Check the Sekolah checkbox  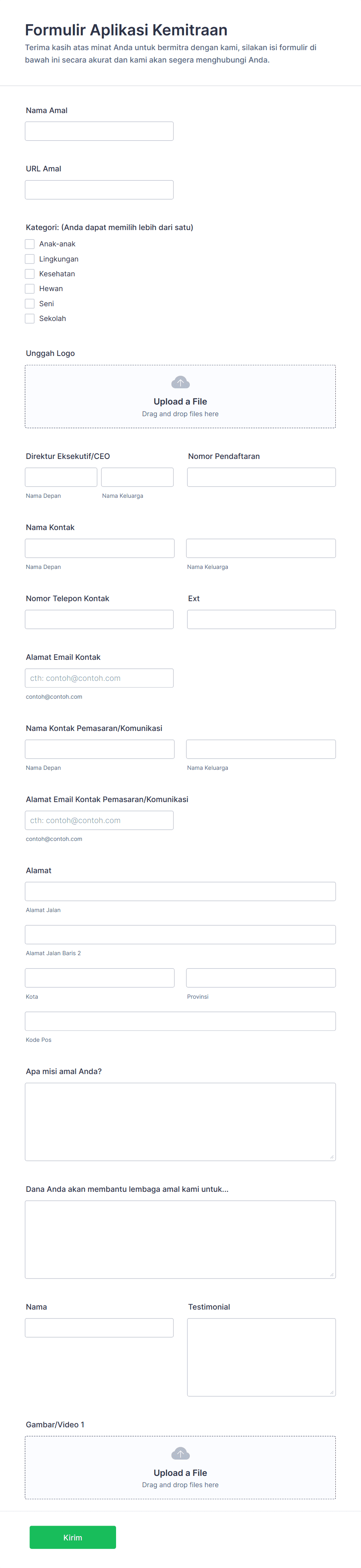(x=30, y=318)
